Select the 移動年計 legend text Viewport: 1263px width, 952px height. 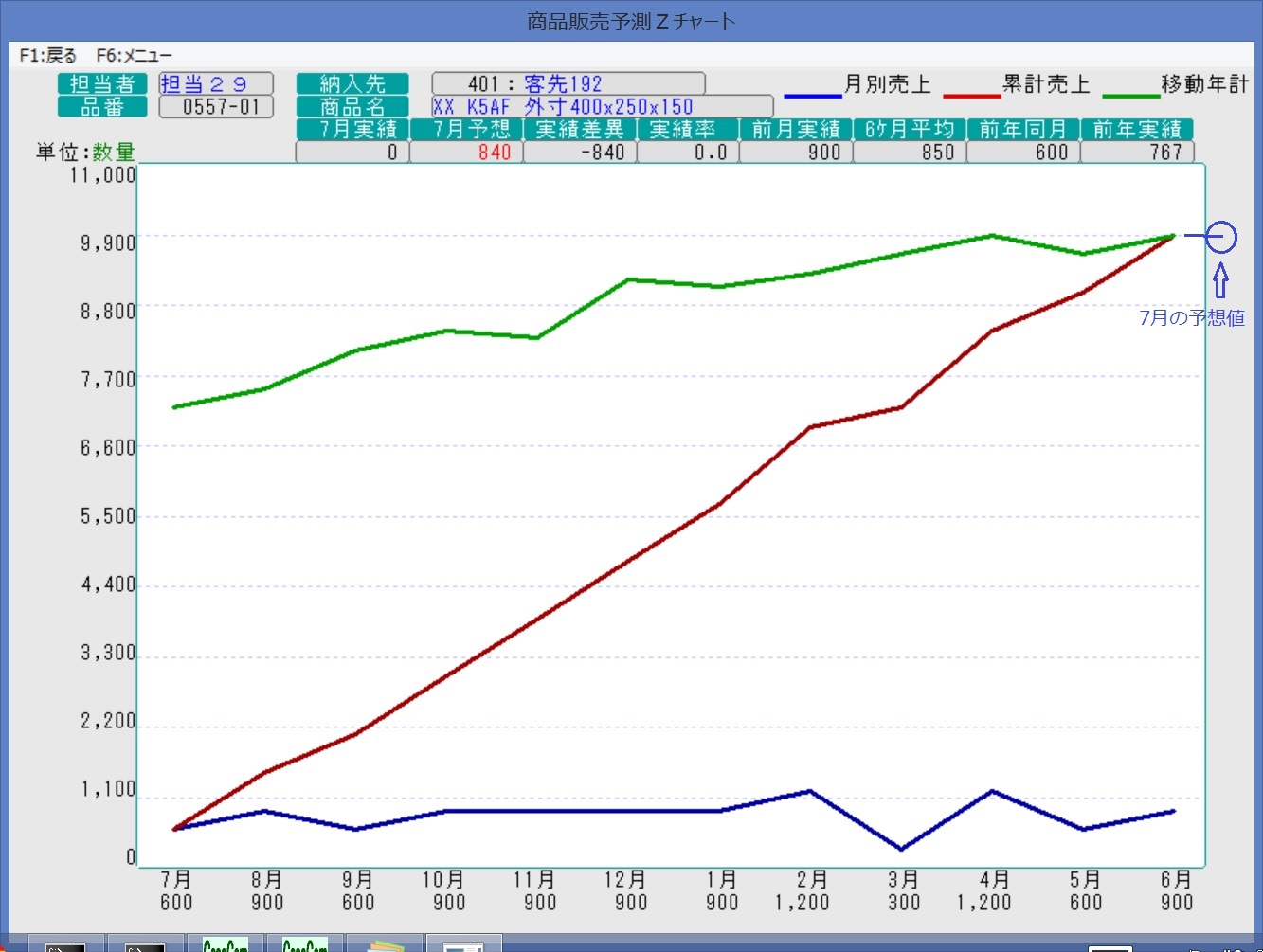[1205, 84]
